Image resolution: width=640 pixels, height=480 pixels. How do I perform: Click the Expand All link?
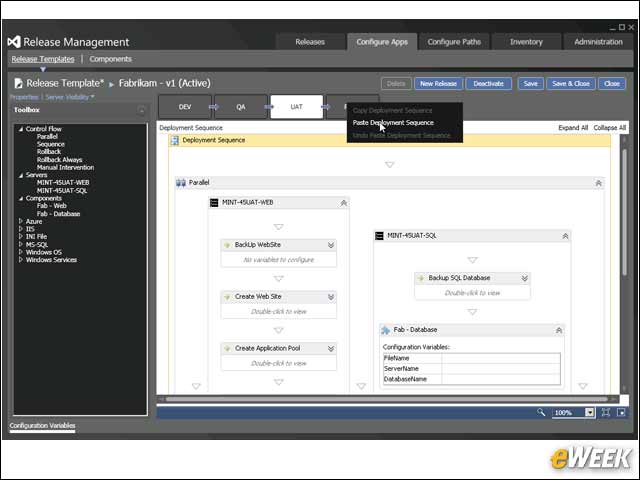click(573, 128)
